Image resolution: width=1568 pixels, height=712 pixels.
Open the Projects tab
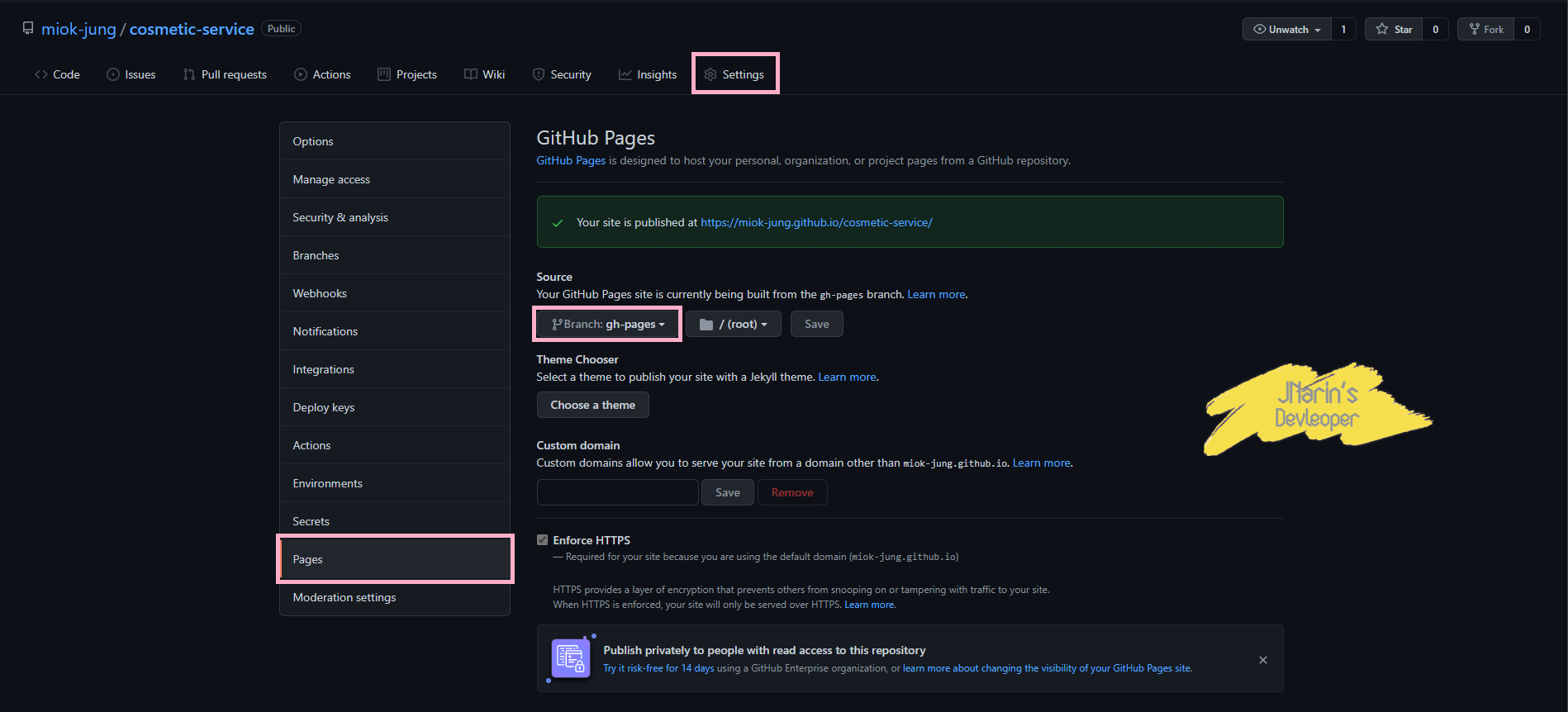[407, 74]
